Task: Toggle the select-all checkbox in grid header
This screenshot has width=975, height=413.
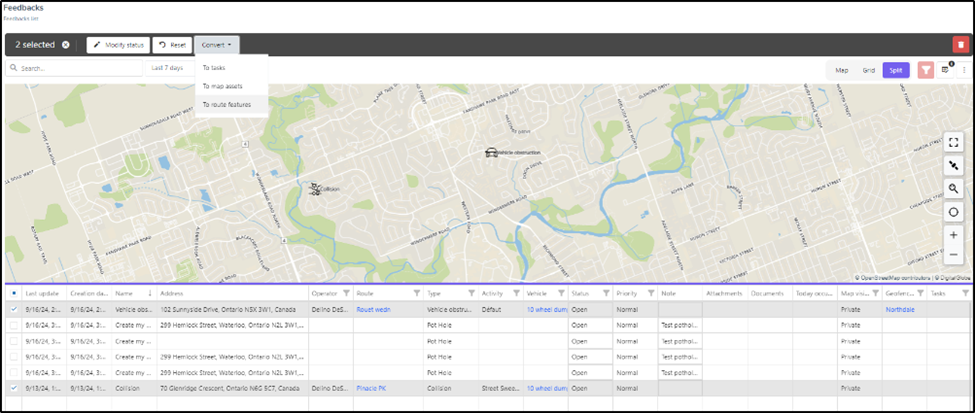Action: [x=14, y=293]
